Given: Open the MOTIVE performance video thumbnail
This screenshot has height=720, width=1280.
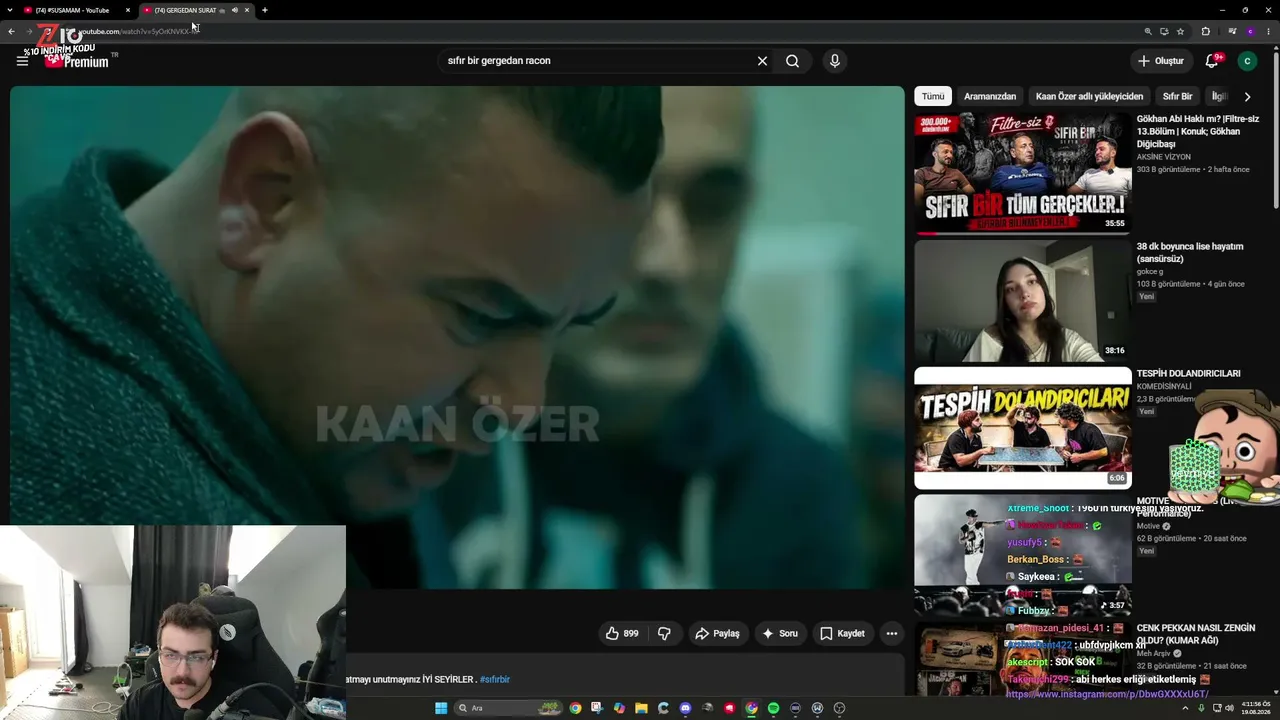Looking at the screenshot, I should click(1023, 555).
